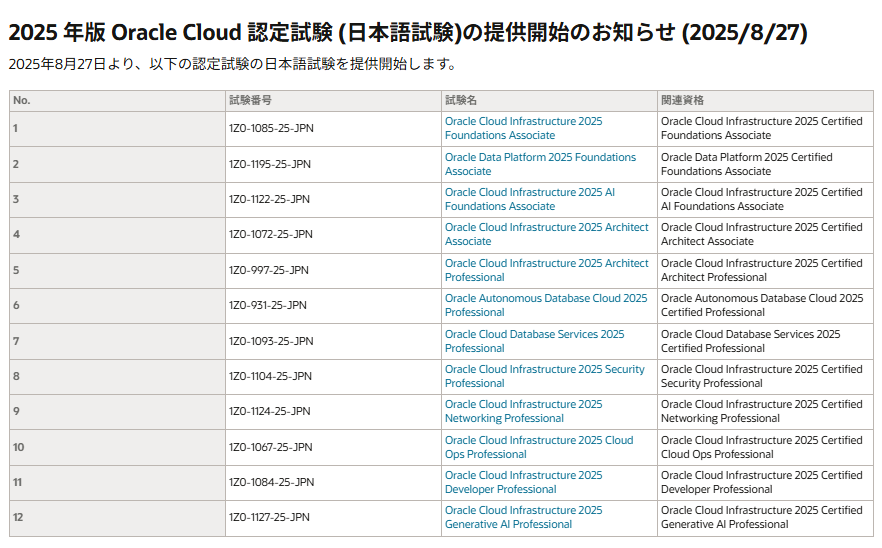Open Oracle Cloud Database Services 2025 Professional link
The height and width of the screenshot is (548, 882).
[x=534, y=341]
